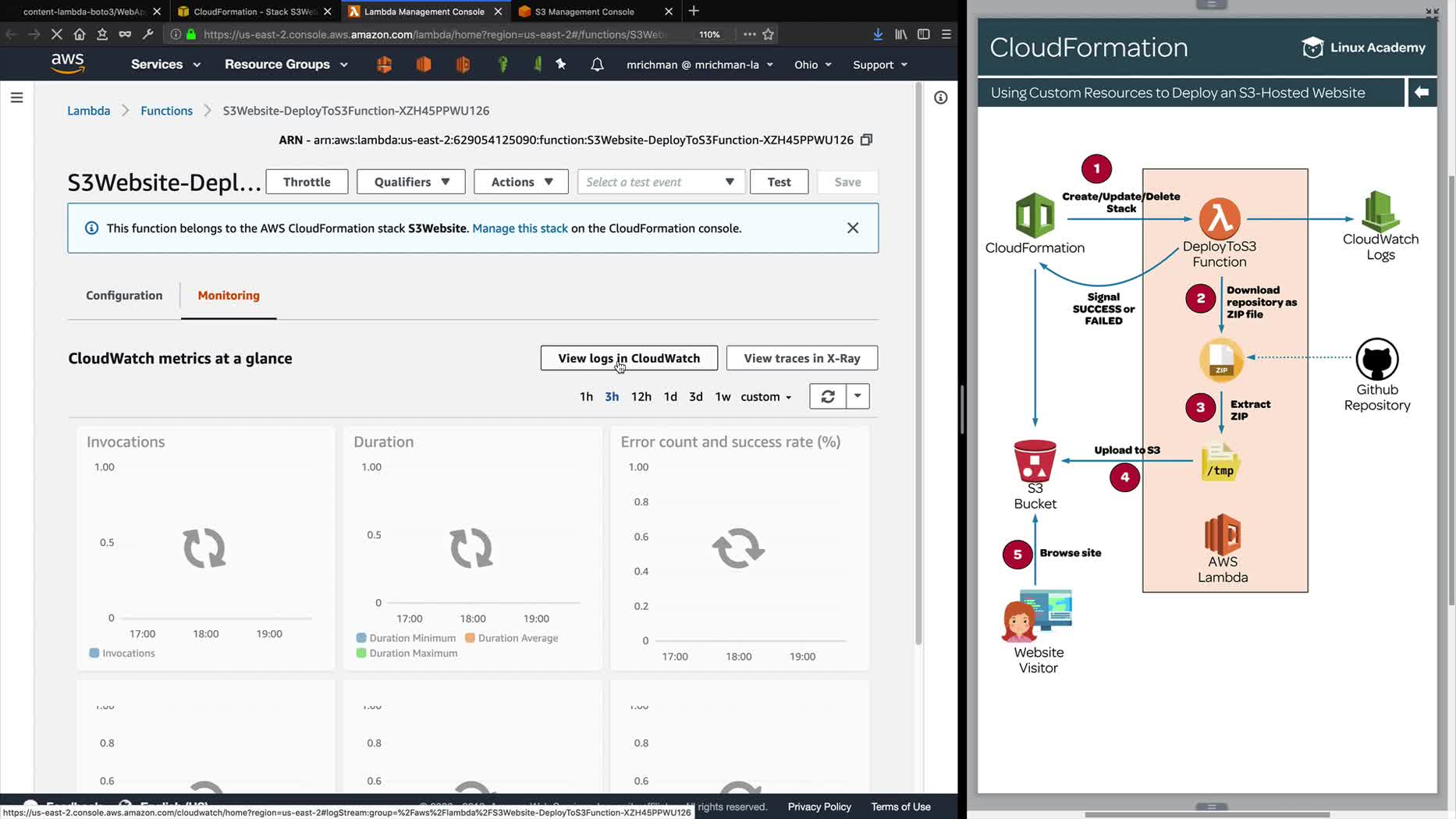Open the Lambda side navigation menu
1456x819 pixels.
(16, 97)
